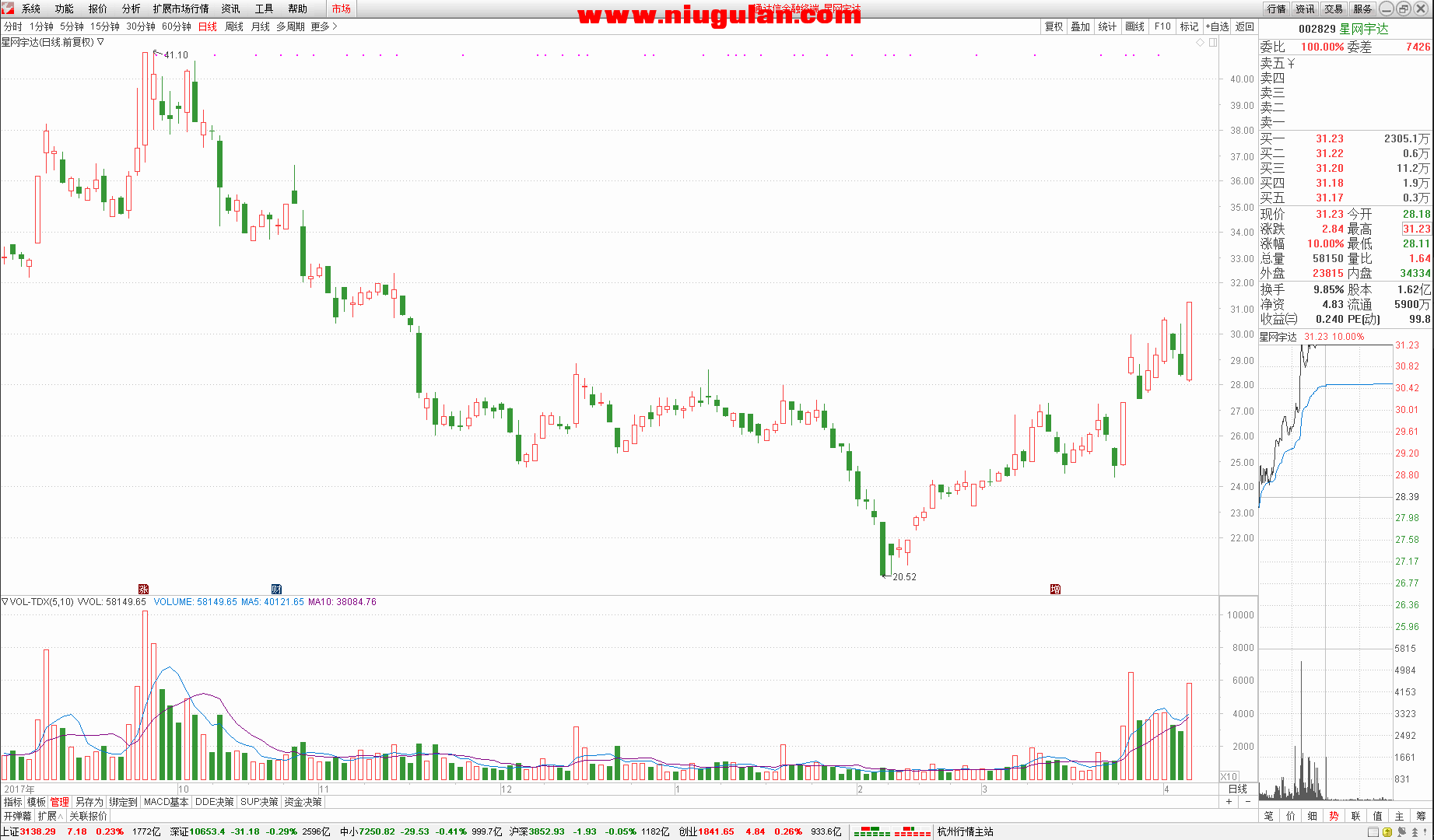Click the app logo icon in the title bar

[8, 9]
